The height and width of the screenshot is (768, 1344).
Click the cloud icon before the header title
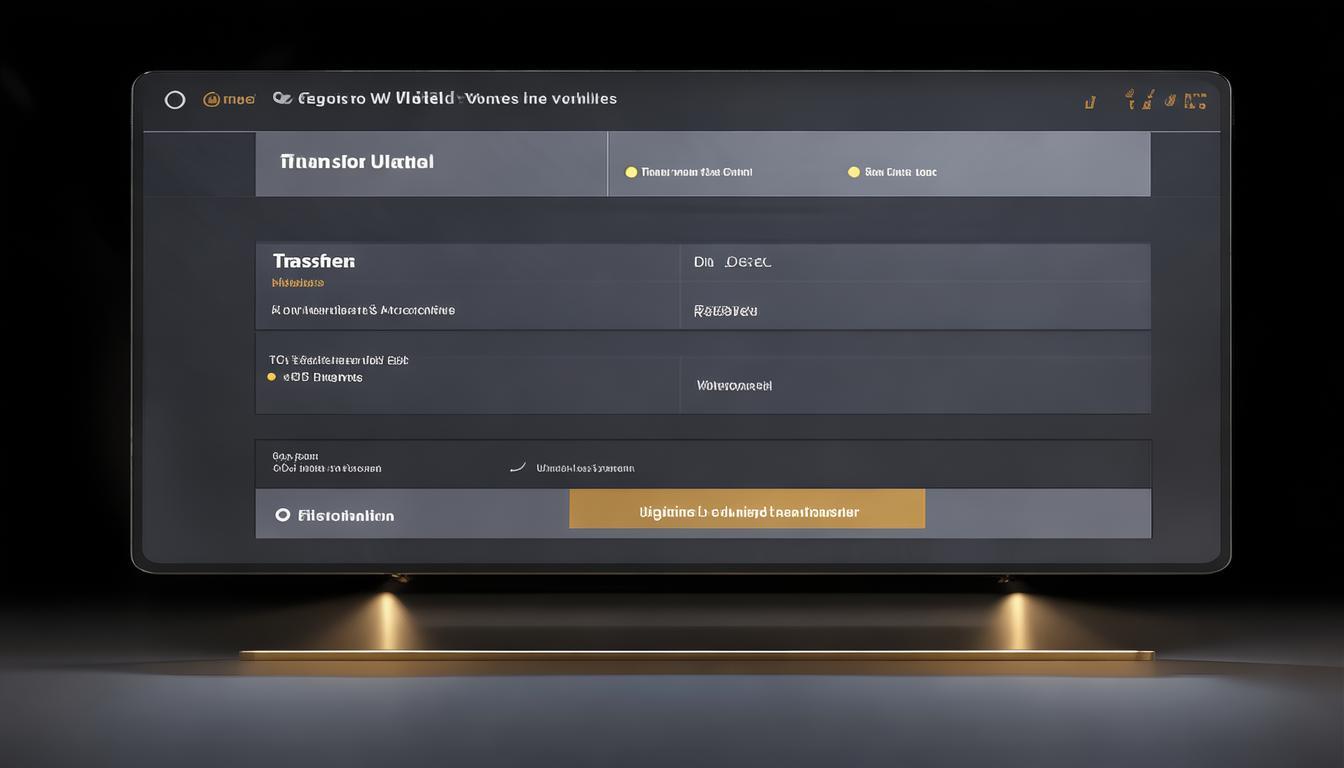pos(282,99)
